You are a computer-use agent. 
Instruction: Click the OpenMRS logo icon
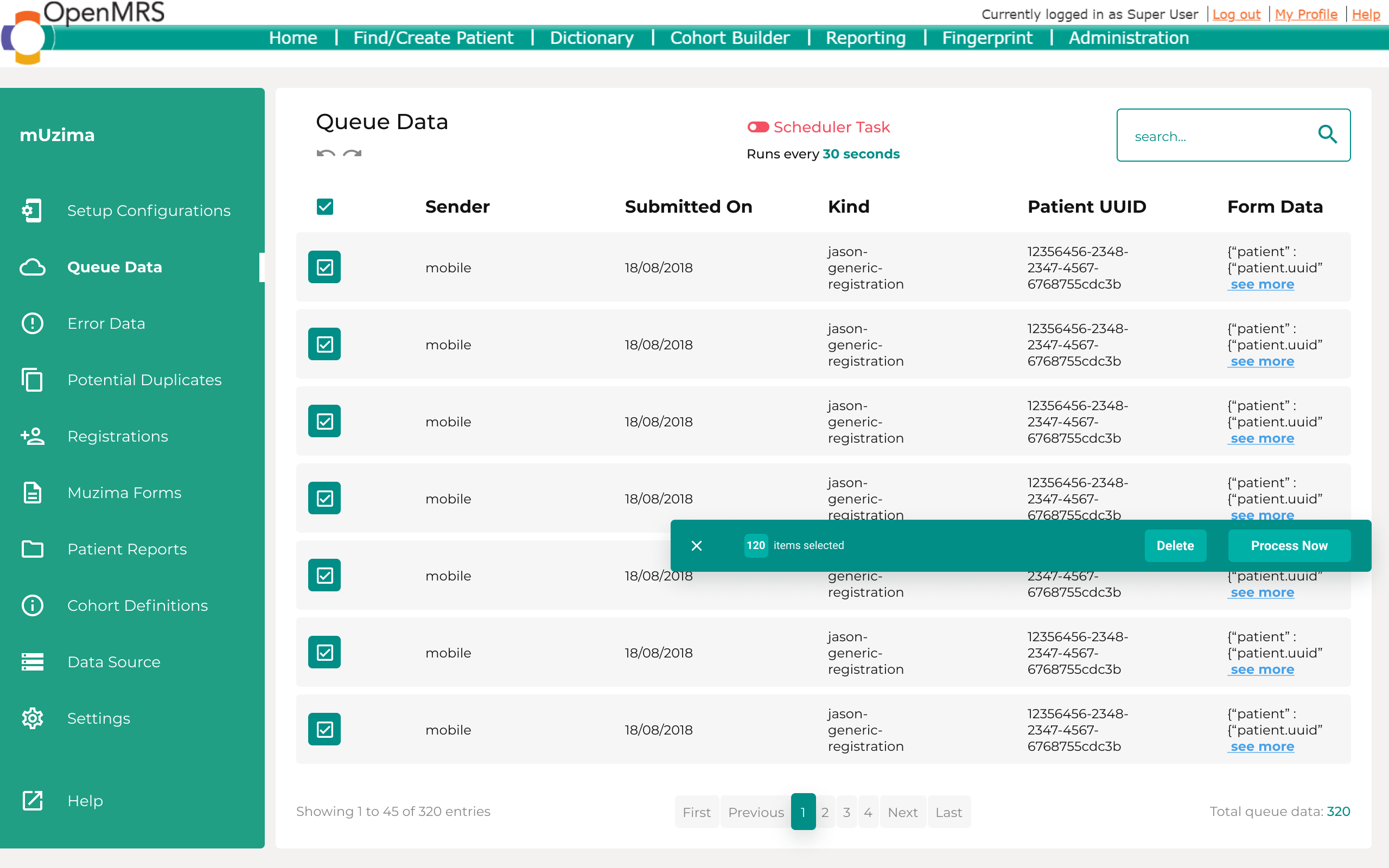[x=27, y=38]
